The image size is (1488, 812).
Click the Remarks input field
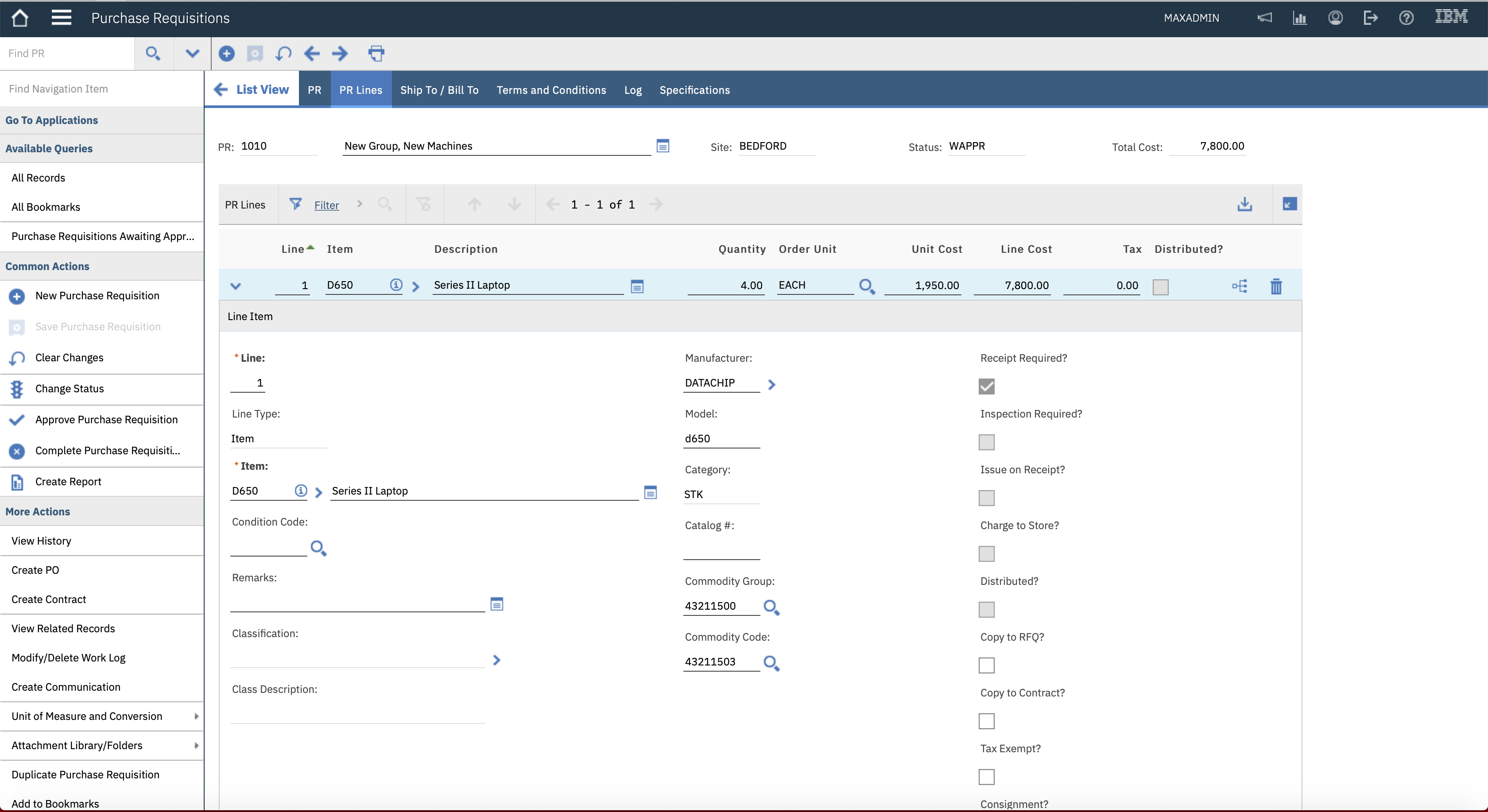pyautogui.click(x=357, y=603)
